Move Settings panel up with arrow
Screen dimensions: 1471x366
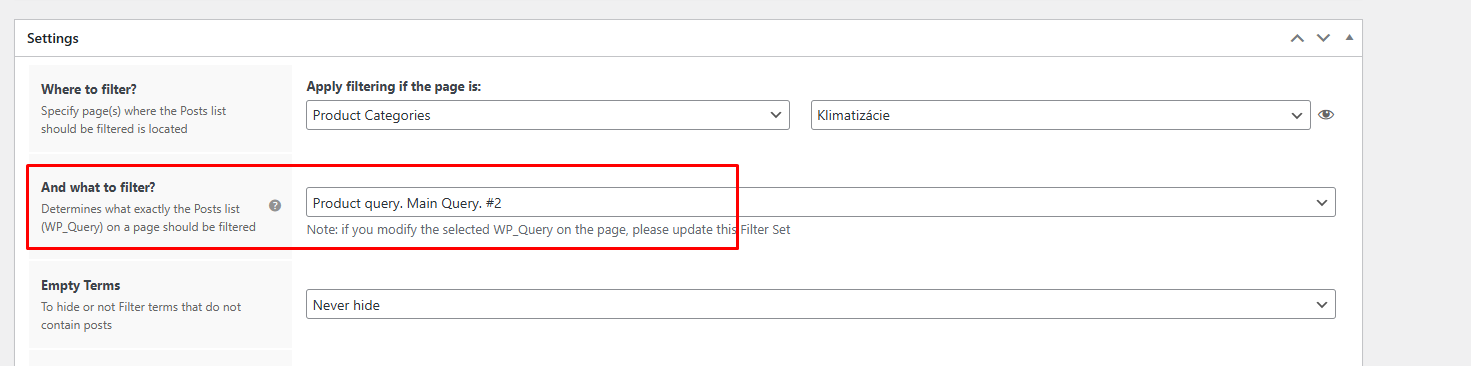tap(1297, 38)
